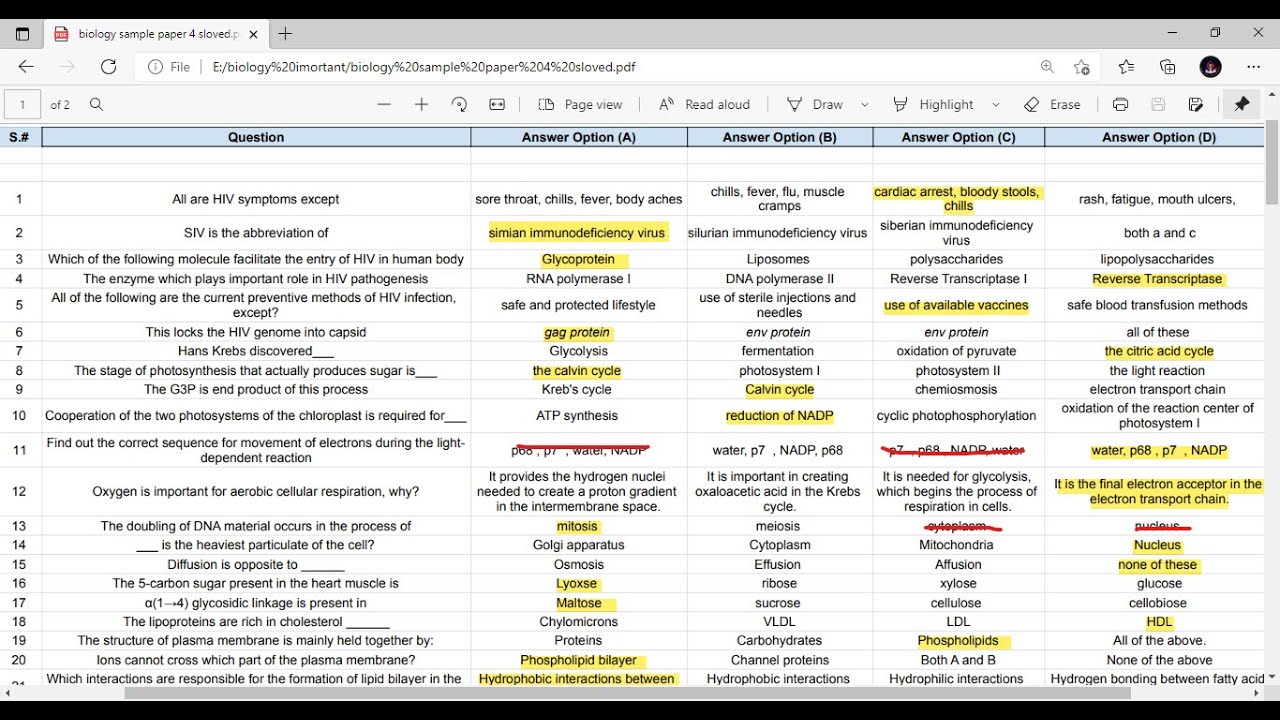Click highlighted 'Reverse Transcriptase' in option D
Image resolution: width=1280 pixels, height=720 pixels.
1157,279
